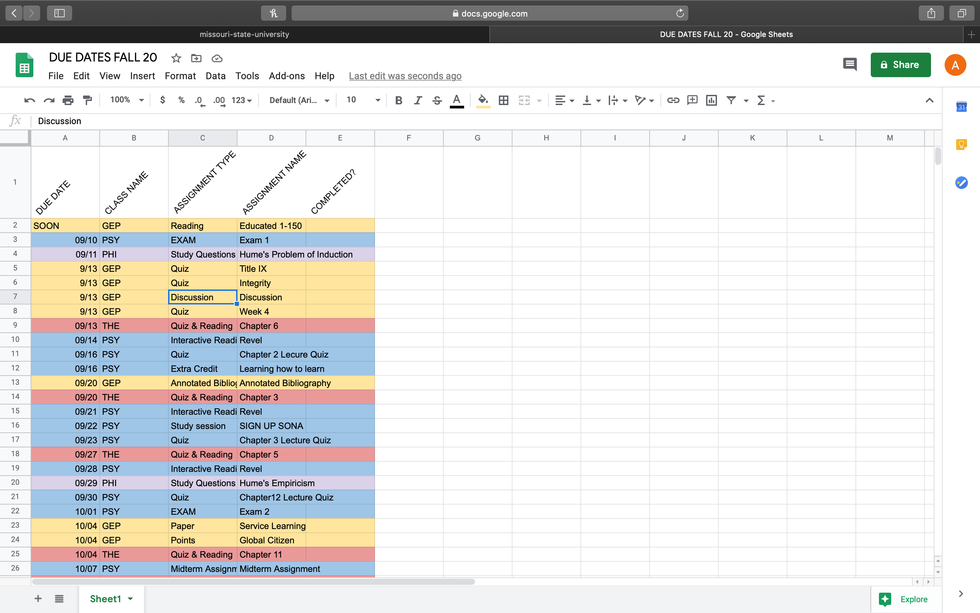Toggle Italic formatting
980x613 pixels.
tap(418, 100)
